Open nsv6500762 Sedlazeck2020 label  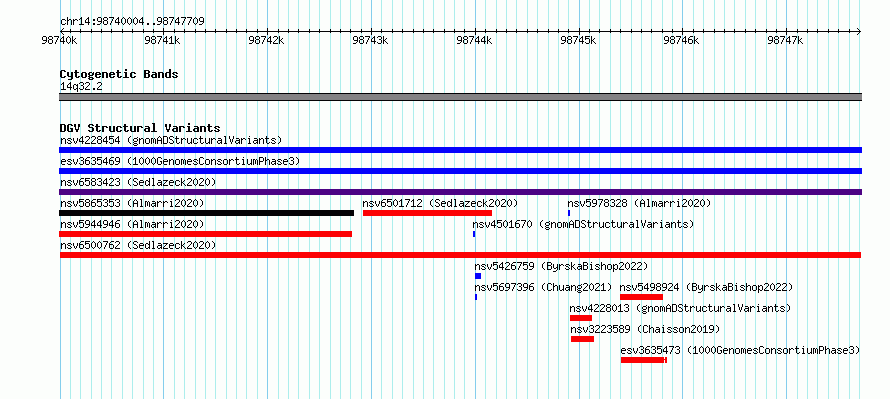(x=138, y=245)
